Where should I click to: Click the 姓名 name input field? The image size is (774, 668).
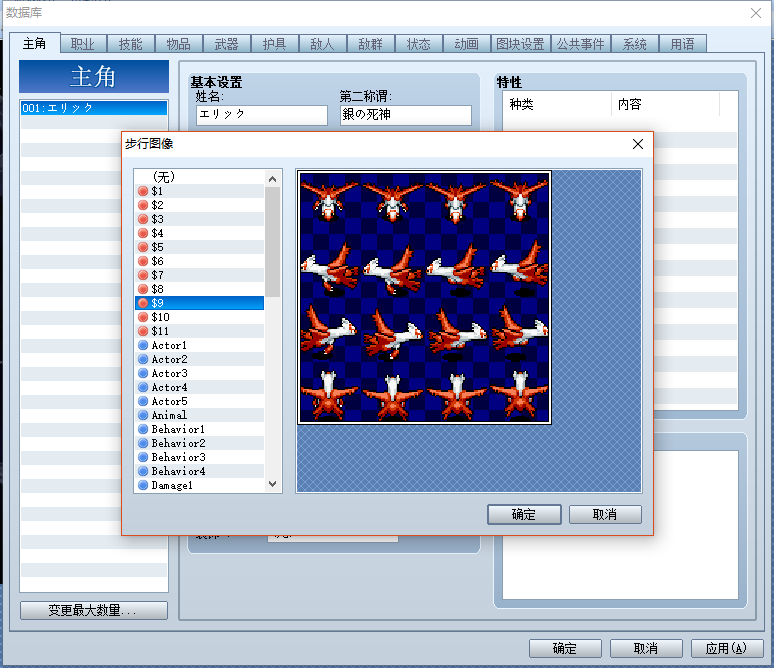pos(262,115)
